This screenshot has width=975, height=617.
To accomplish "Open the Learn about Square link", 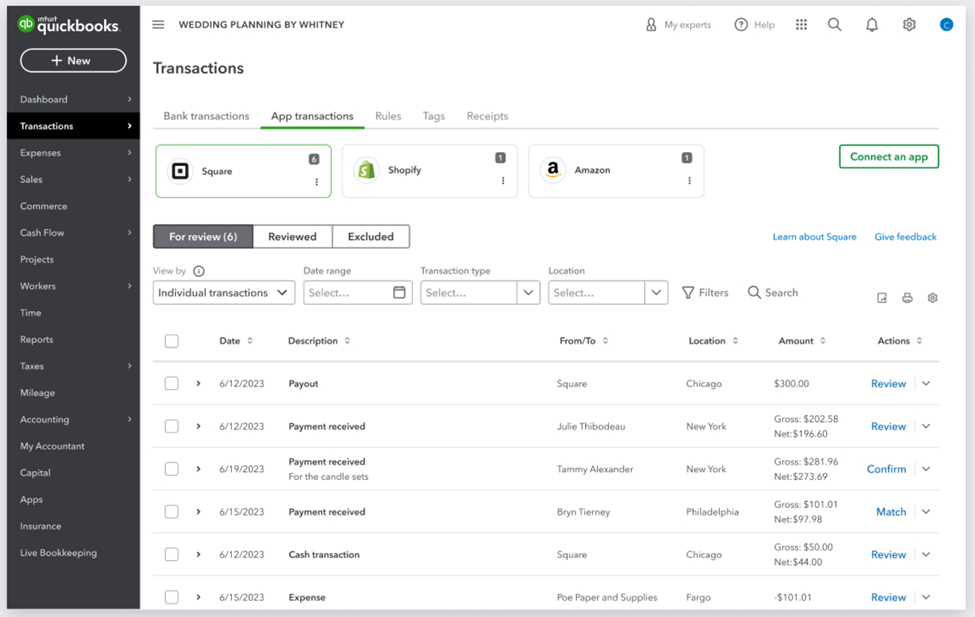I will [814, 237].
